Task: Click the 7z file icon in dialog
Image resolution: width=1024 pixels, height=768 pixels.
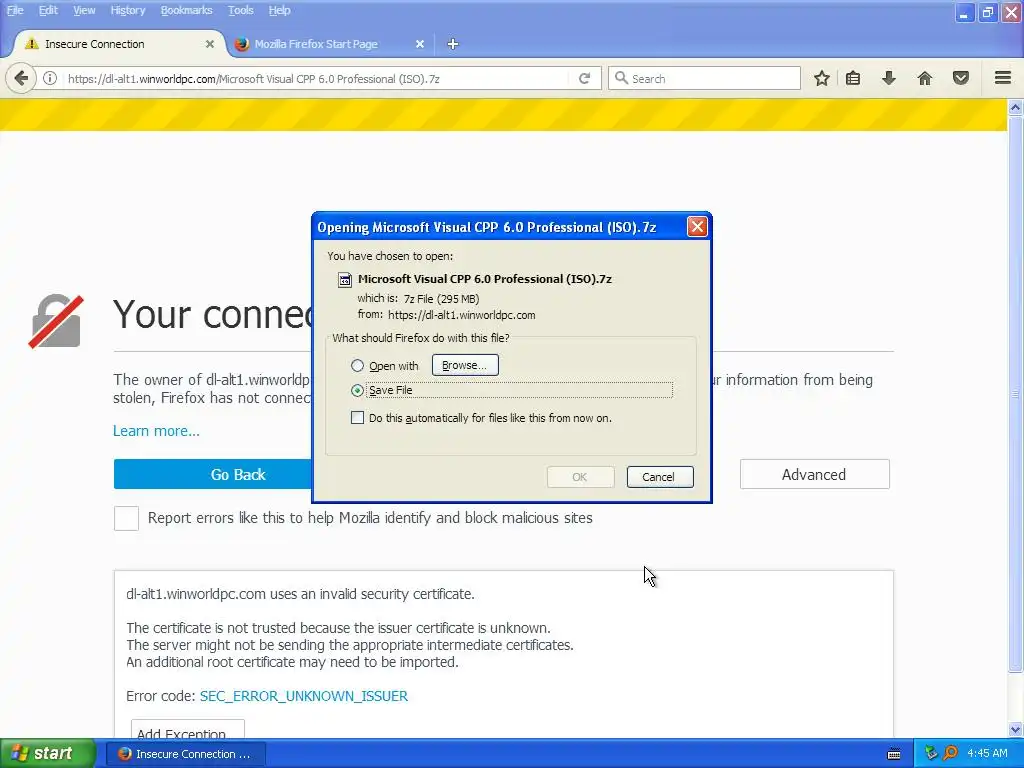Action: click(x=344, y=280)
